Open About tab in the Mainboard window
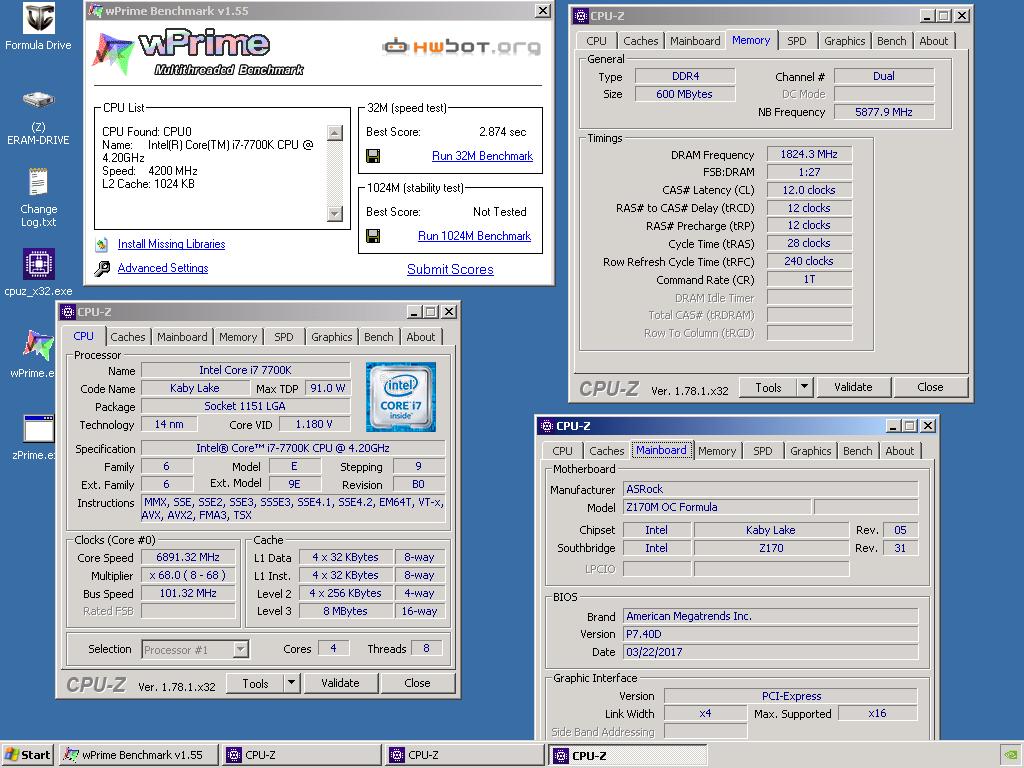 [900, 451]
